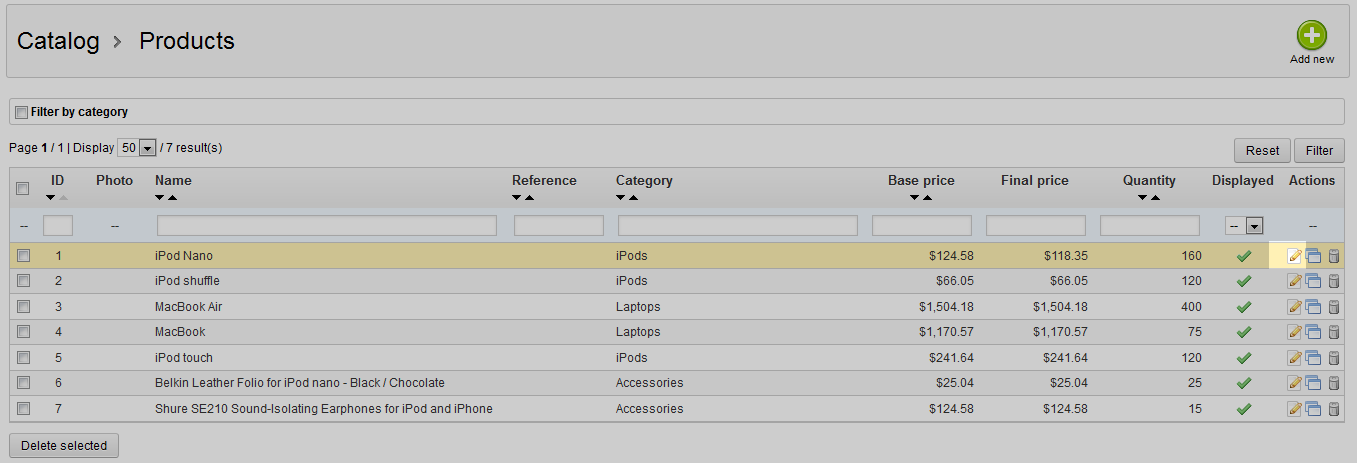Click the edit pencil for MacBook row
The image size is (1357, 463).
click(1295, 332)
